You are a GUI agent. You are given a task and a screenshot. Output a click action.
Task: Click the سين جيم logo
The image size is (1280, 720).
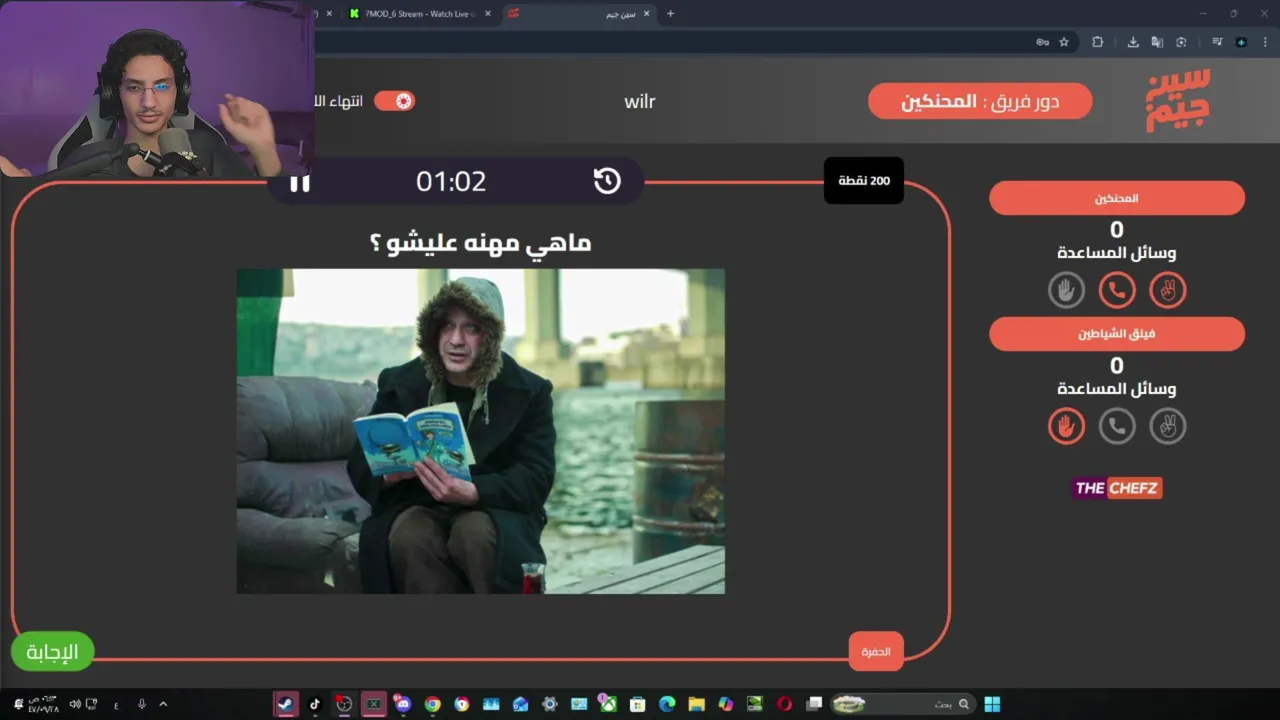coord(1177,100)
